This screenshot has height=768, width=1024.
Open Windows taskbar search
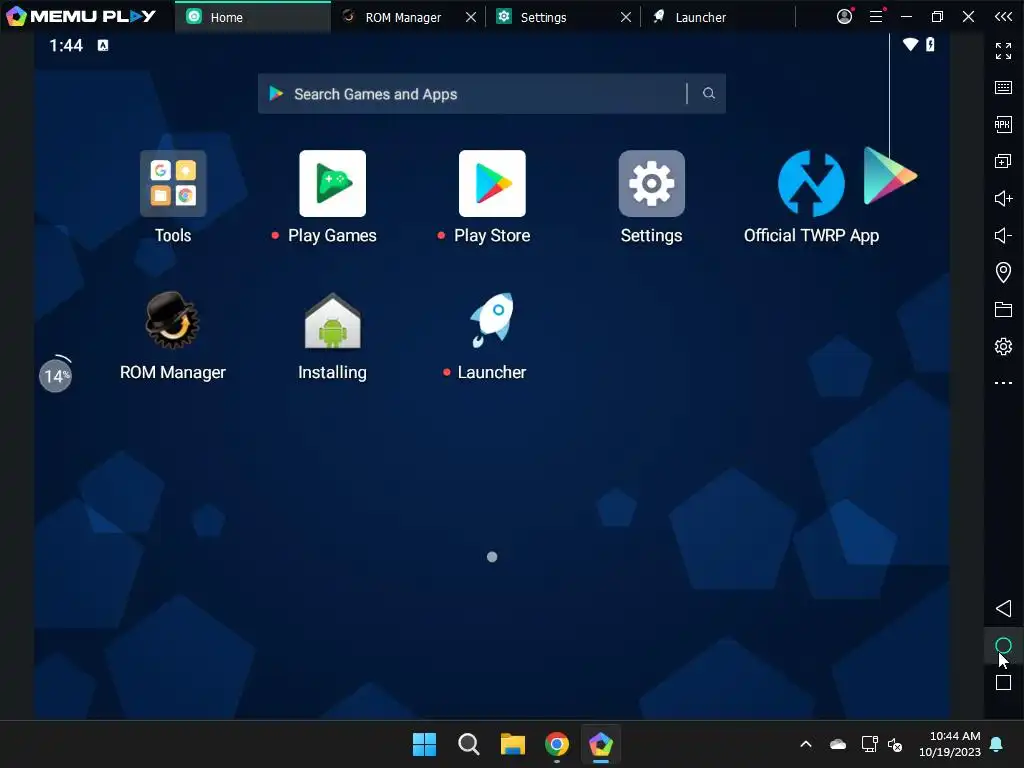click(468, 744)
